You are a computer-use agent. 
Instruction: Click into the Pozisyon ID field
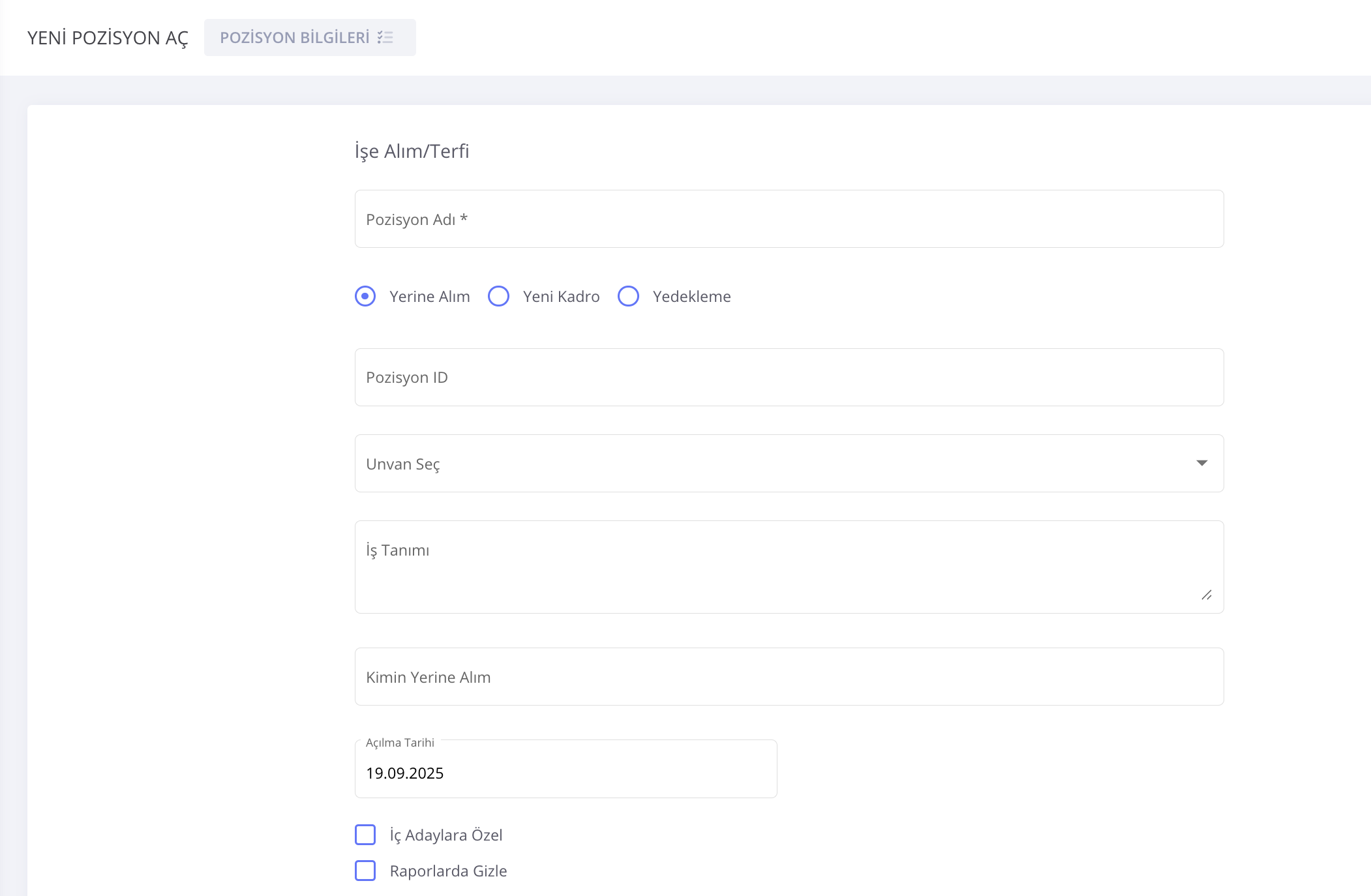[x=789, y=378]
